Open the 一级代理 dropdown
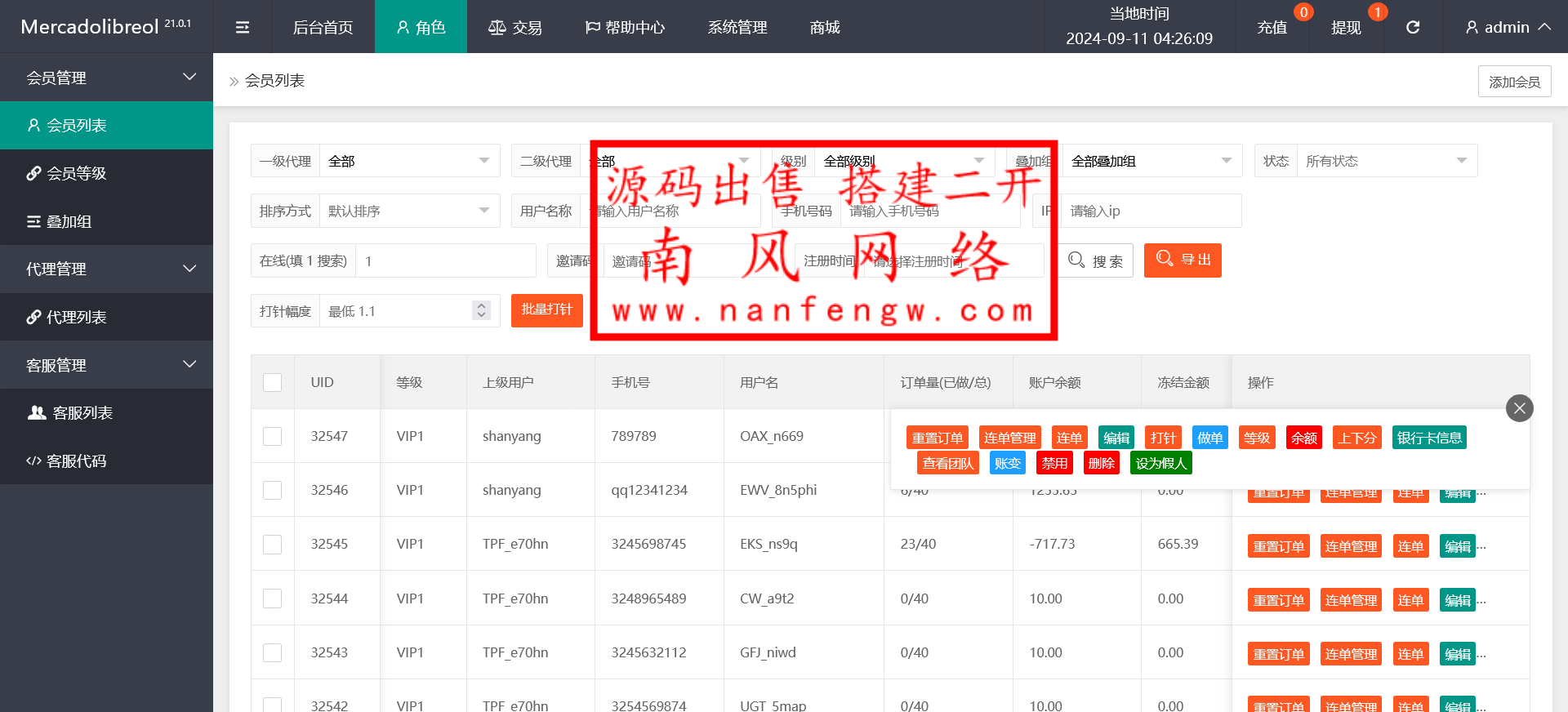The height and width of the screenshot is (712, 1568). pyautogui.click(x=408, y=161)
